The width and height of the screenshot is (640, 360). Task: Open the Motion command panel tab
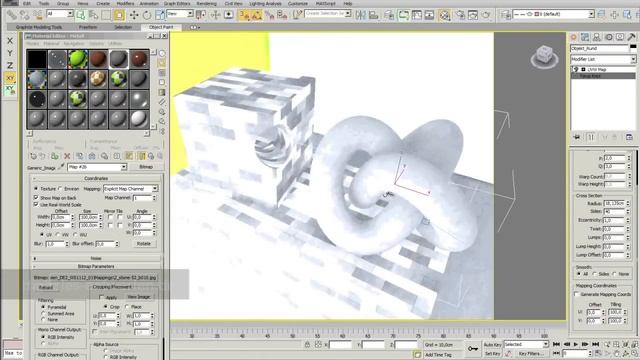click(x=609, y=37)
